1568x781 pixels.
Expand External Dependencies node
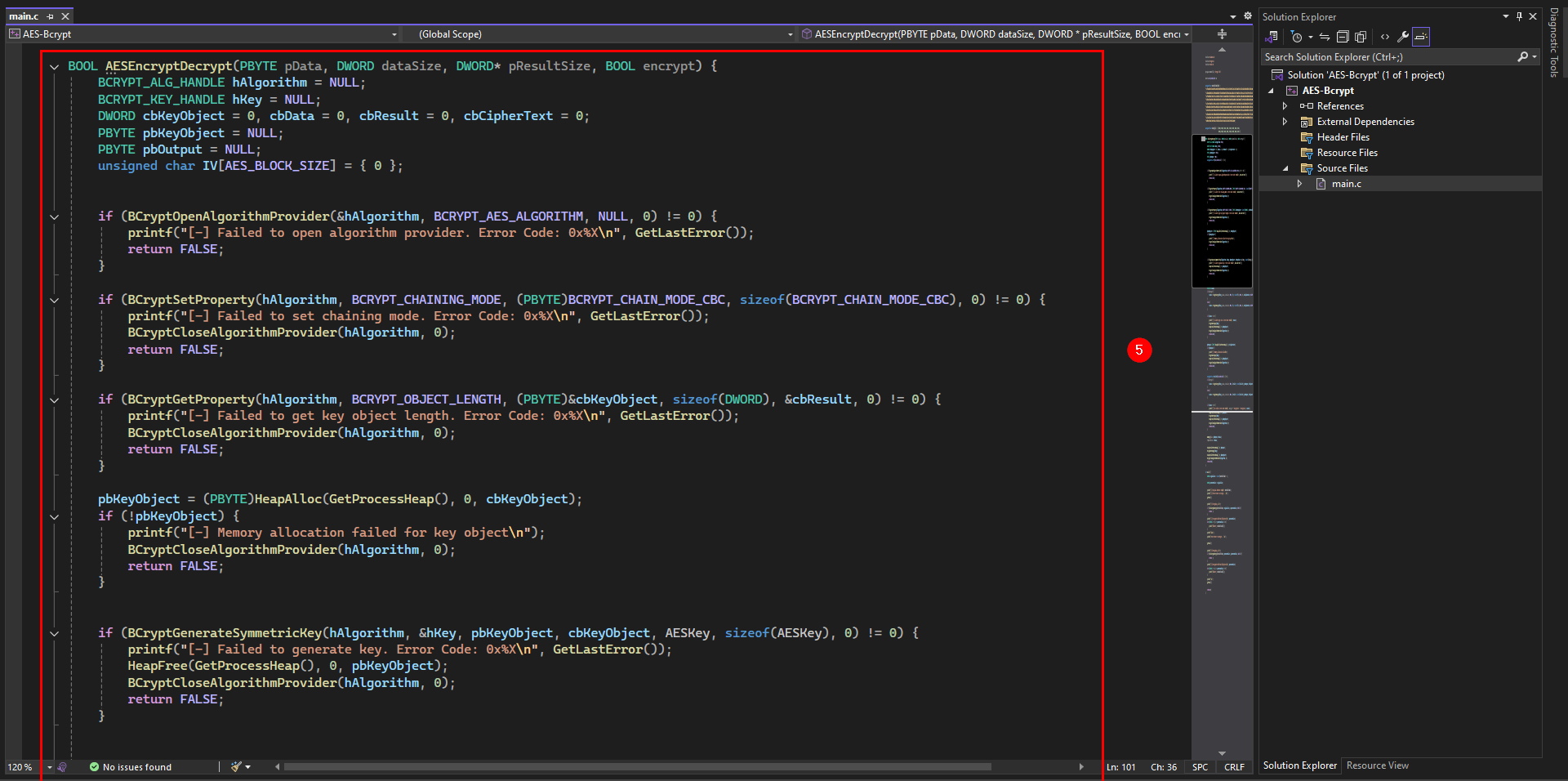pos(1285,122)
